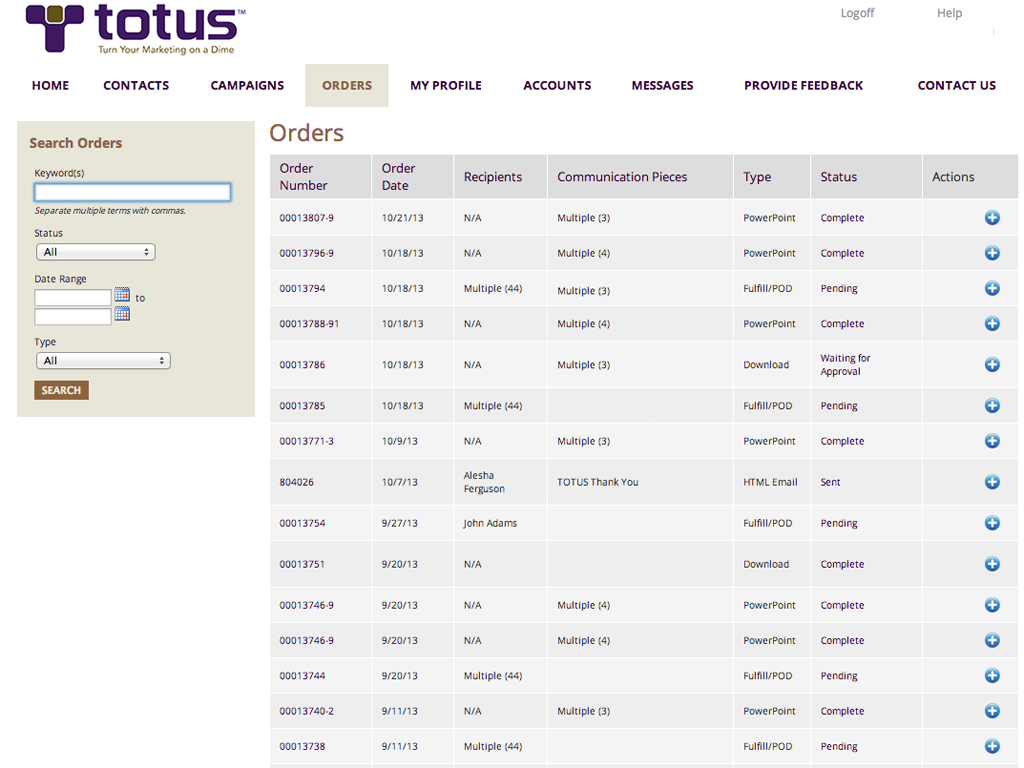Expand actions for order 00013744
Screen dimensions: 1024x768
[992, 676]
